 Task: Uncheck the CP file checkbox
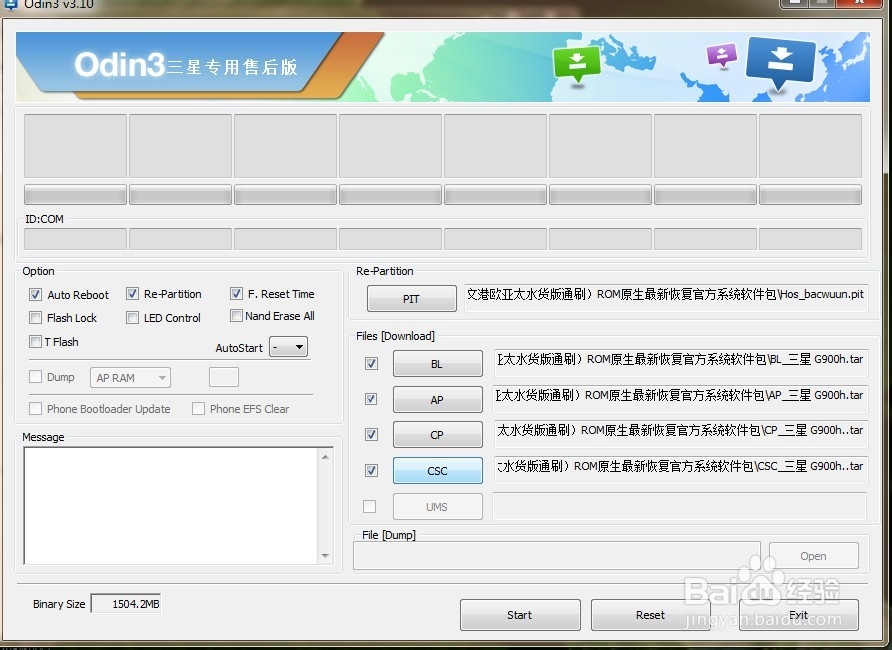pos(371,434)
